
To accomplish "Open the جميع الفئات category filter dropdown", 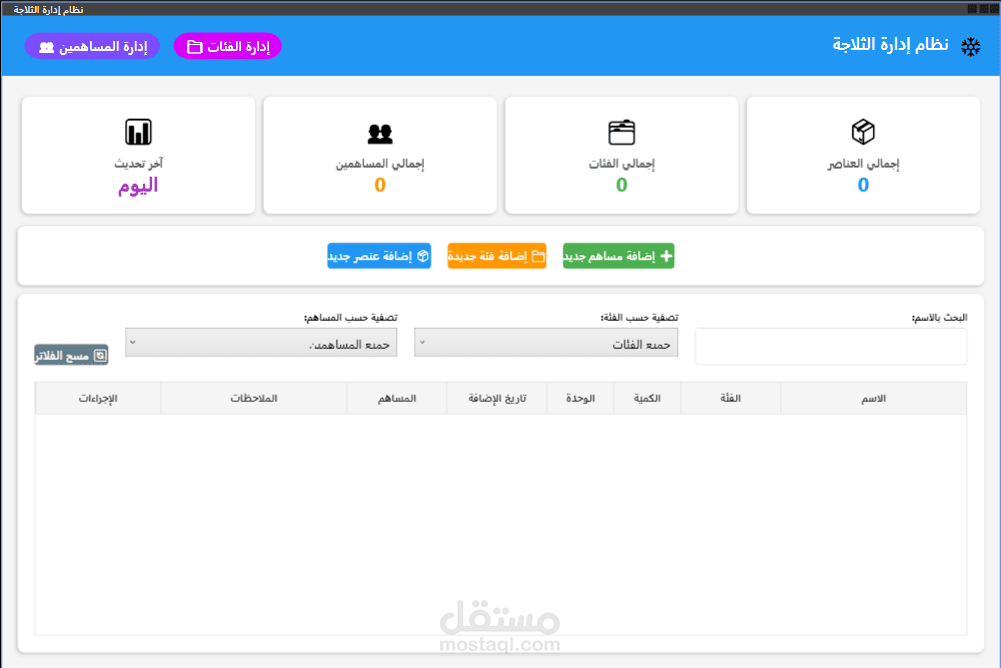I will click(546, 343).
